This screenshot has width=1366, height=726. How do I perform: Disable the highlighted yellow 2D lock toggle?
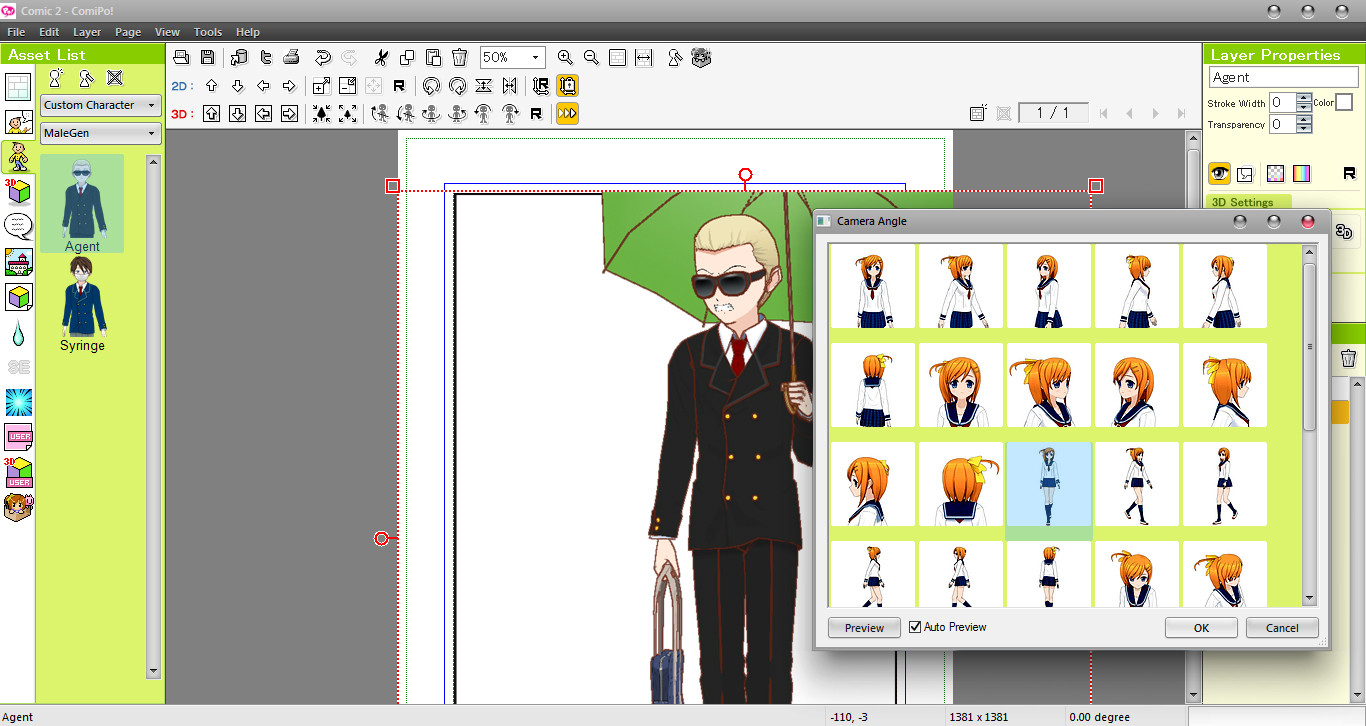[567, 85]
